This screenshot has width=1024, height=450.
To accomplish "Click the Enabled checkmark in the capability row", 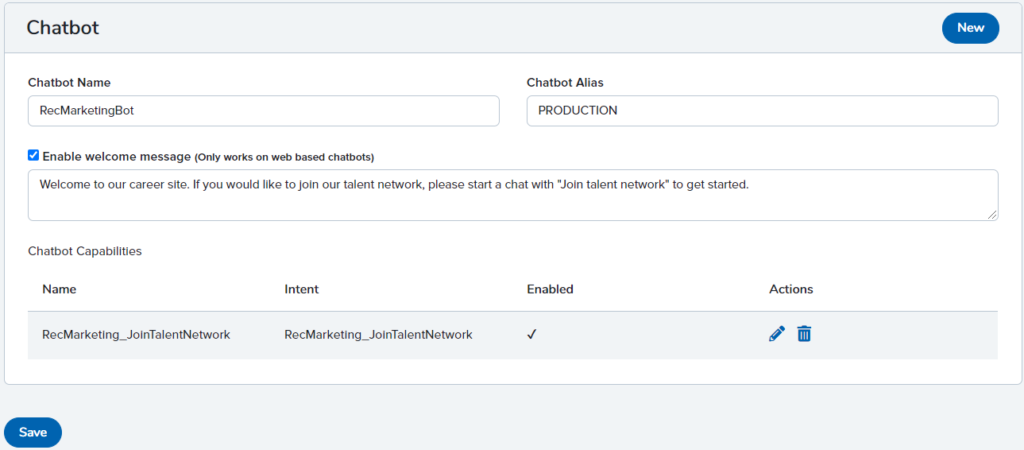I will [532, 334].
